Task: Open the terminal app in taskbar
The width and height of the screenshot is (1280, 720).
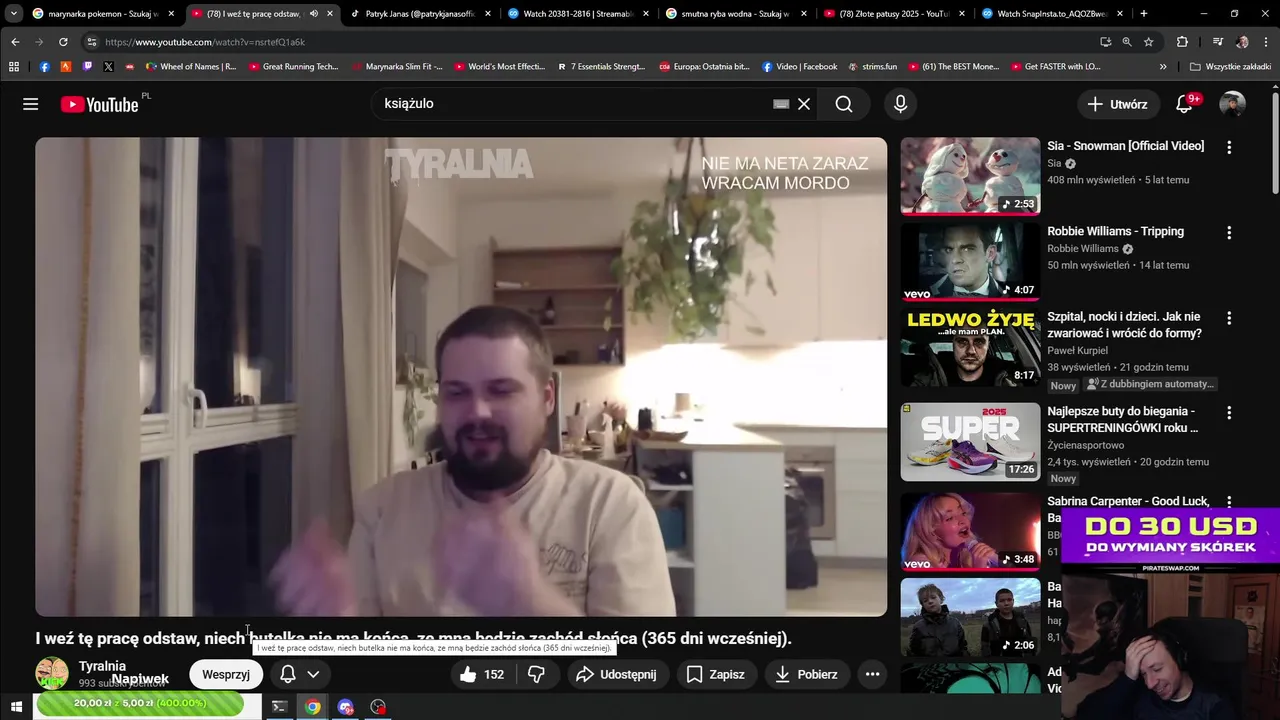Action: click(279, 707)
